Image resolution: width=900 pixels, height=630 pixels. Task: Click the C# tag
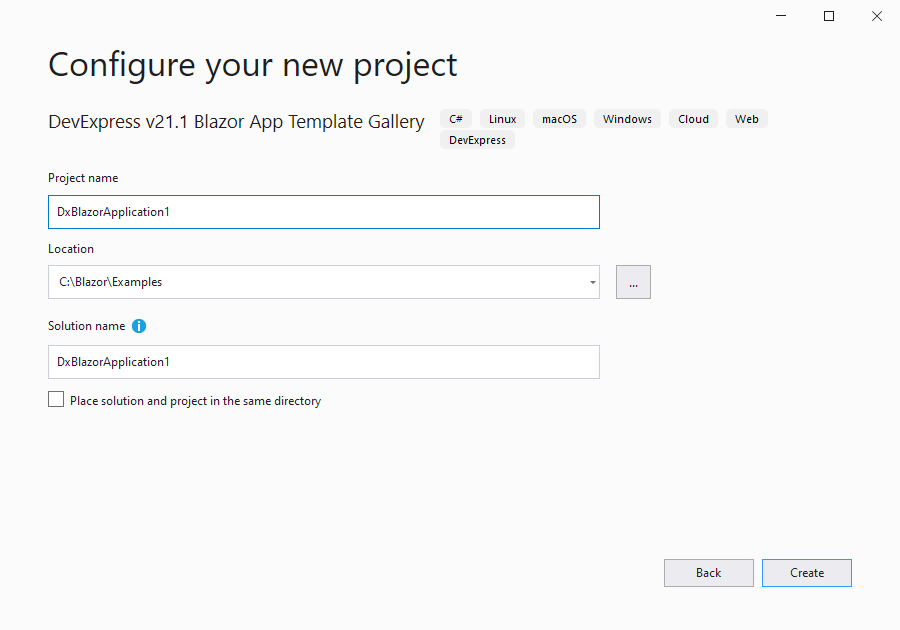coord(456,119)
